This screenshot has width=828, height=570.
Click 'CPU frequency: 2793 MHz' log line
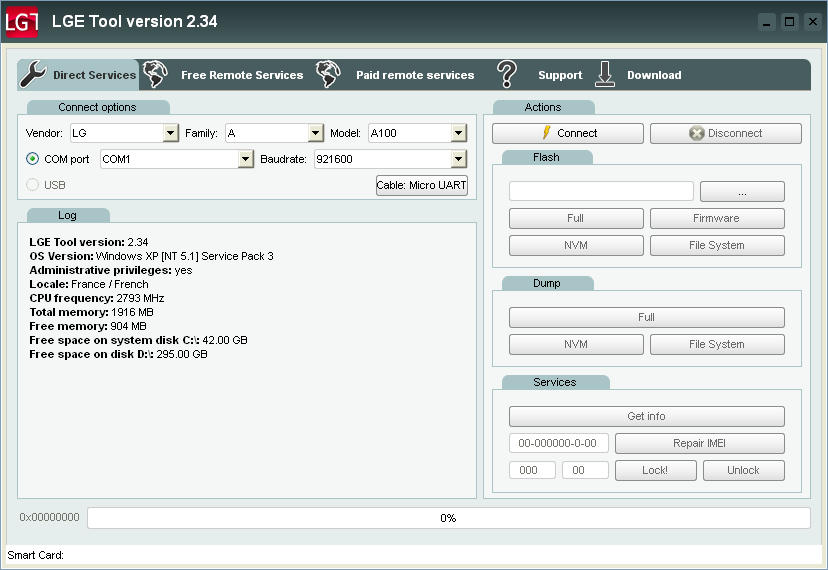tap(97, 298)
